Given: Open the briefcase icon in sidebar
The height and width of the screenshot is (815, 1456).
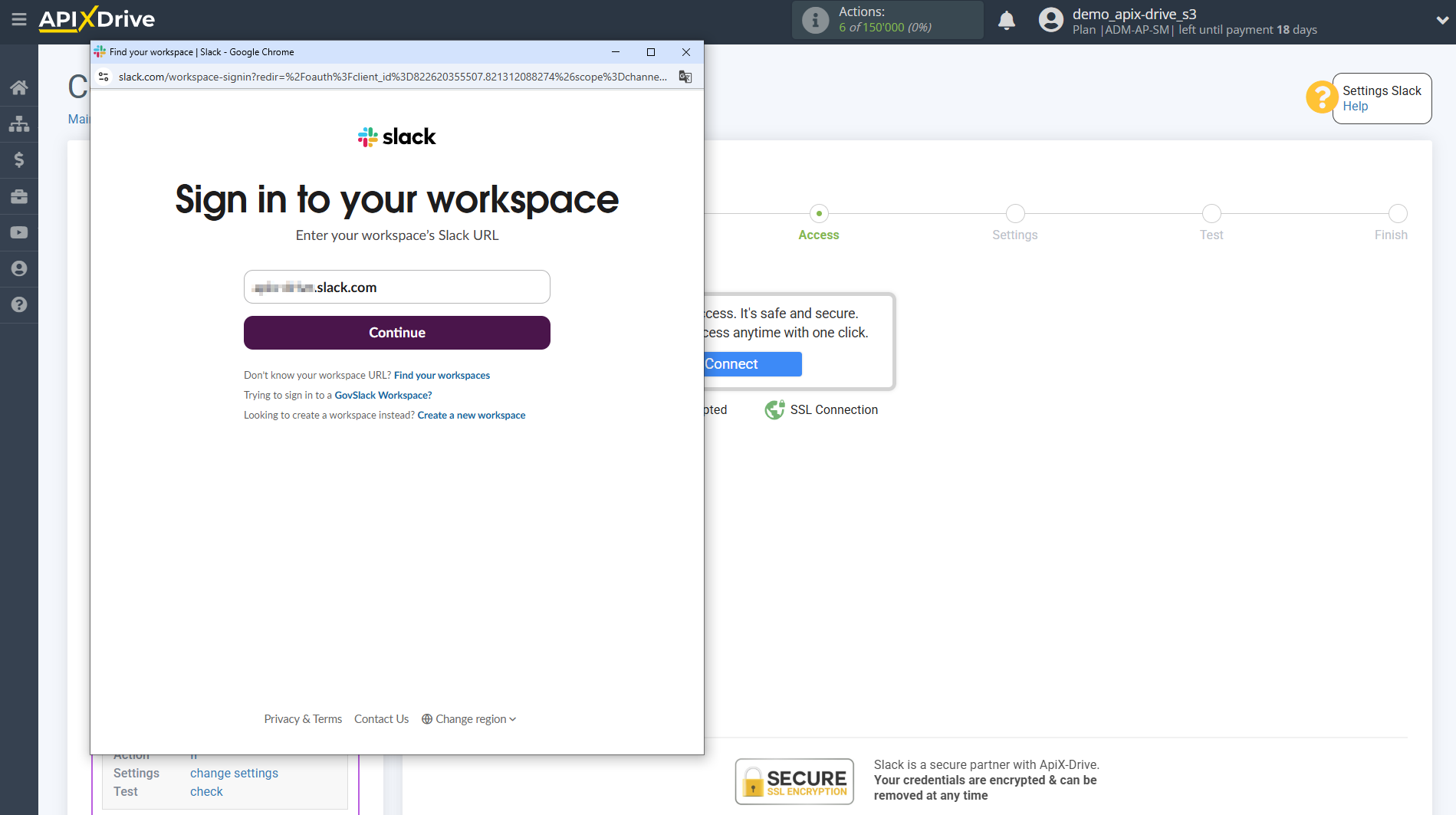Looking at the screenshot, I should pyautogui.click(x=19, y=196).
